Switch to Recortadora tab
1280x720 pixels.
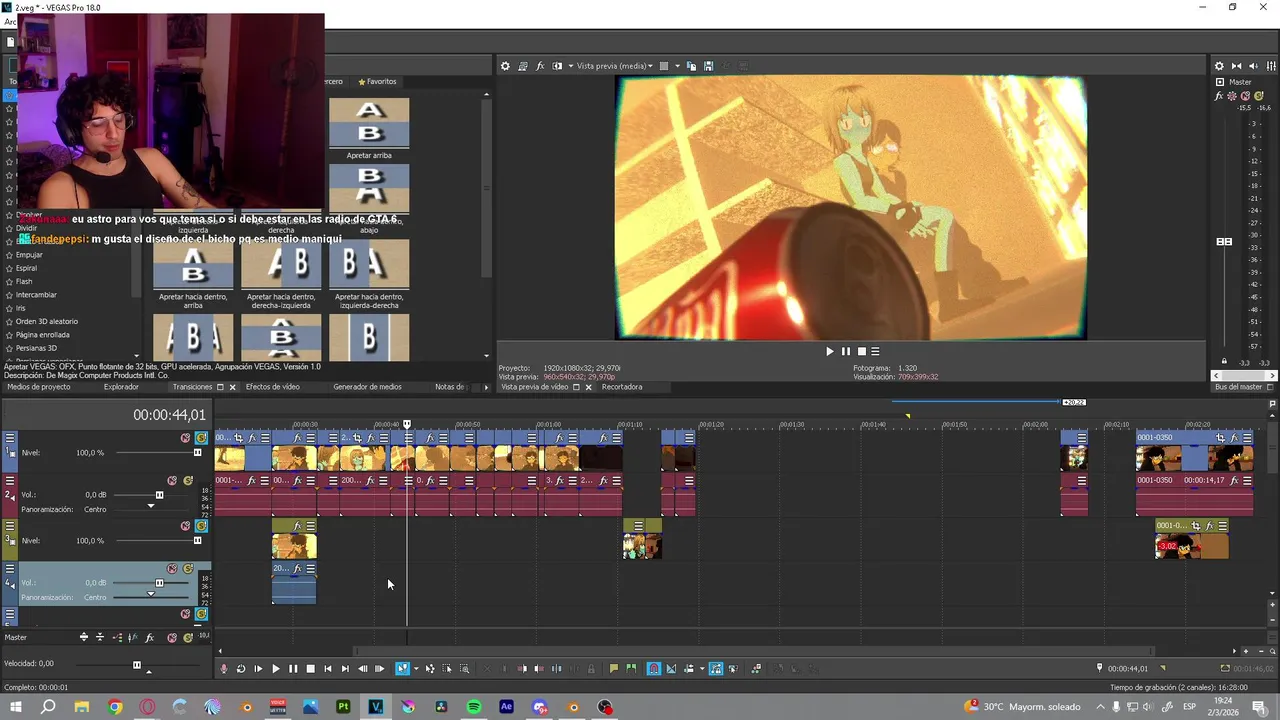point(622,387)
